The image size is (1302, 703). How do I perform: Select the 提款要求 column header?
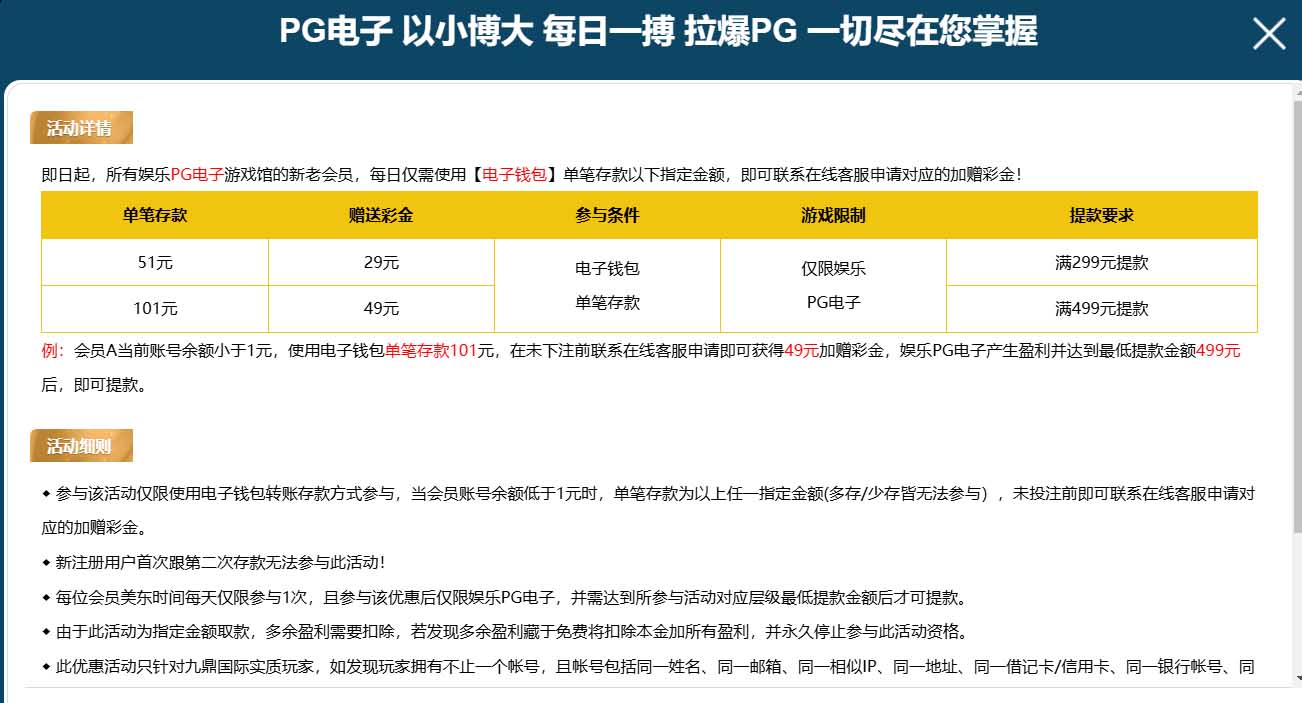tap(1101, 215)
